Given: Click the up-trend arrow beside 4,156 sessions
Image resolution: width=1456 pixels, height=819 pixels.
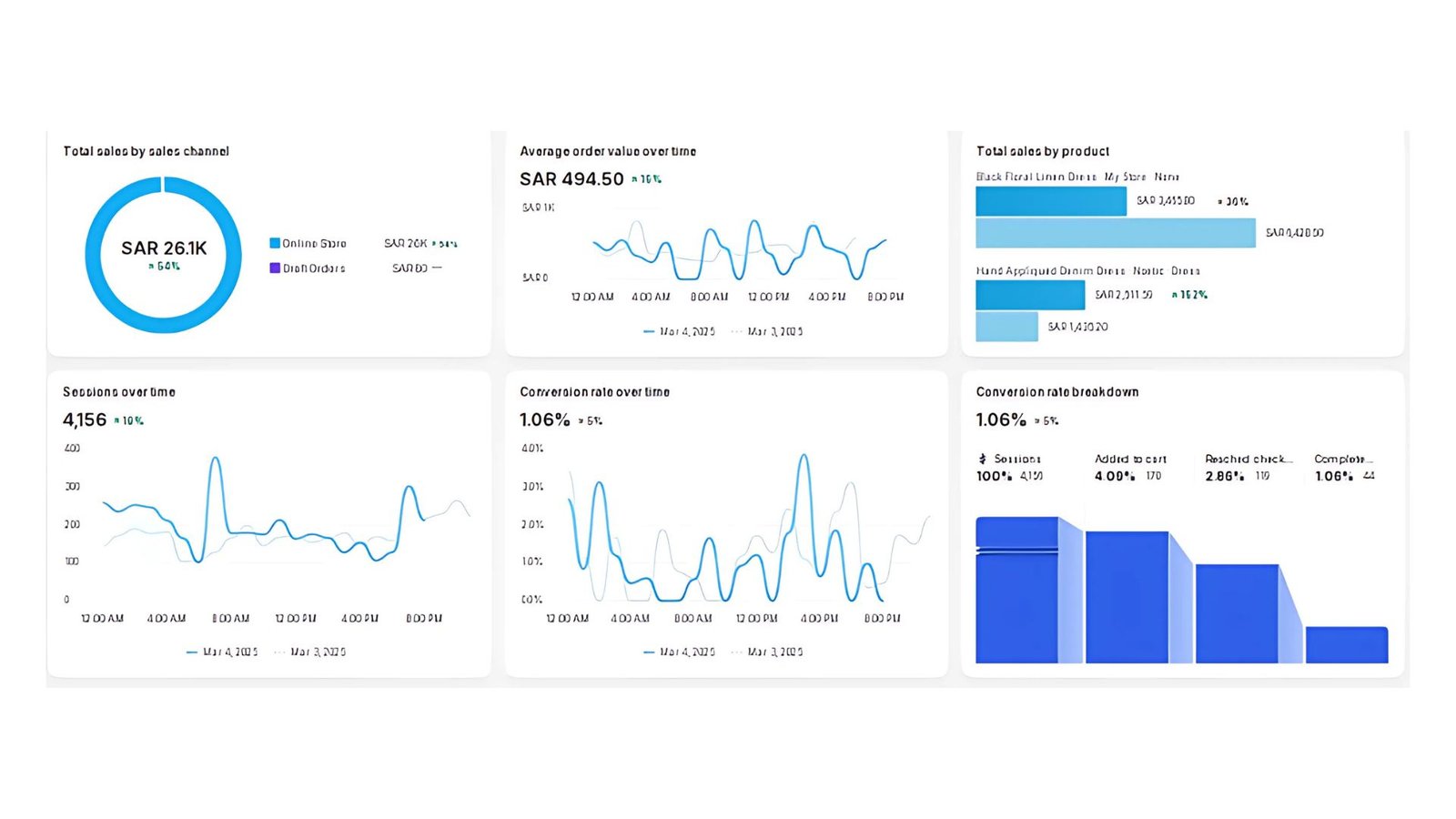Looking at the screenshot, I should [117, 421].
